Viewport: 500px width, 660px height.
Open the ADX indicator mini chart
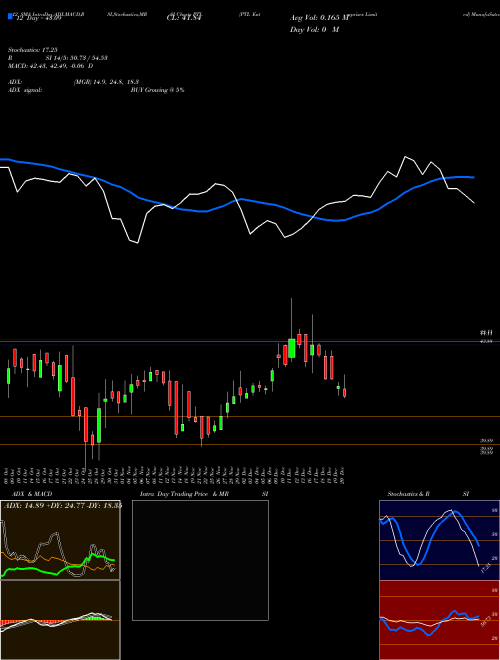60,540
